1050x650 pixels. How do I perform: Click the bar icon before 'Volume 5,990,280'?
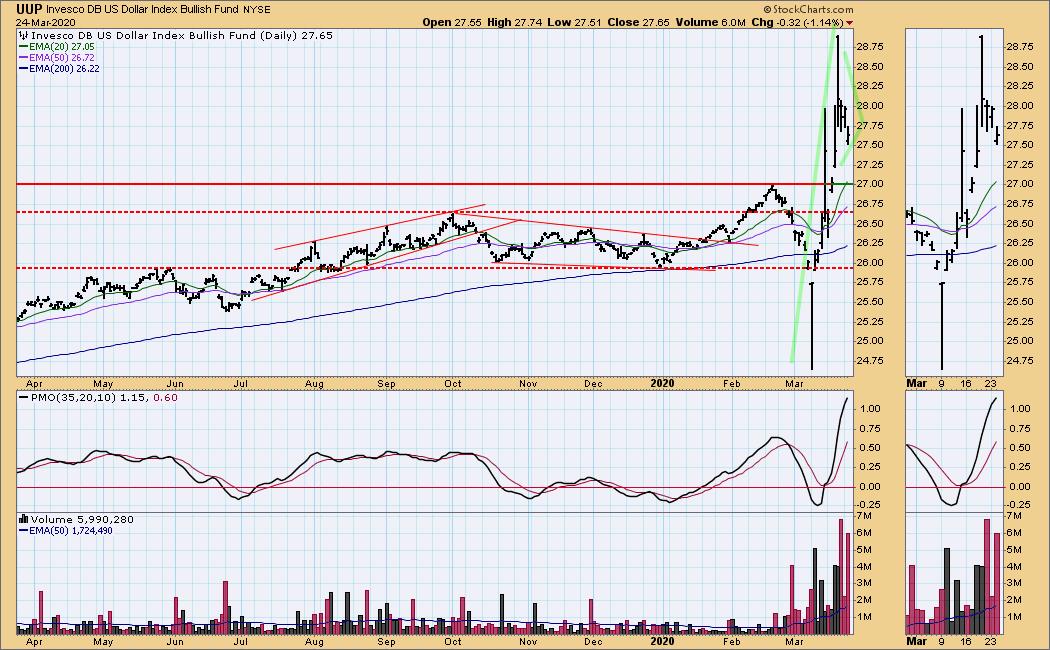(24, 519)
